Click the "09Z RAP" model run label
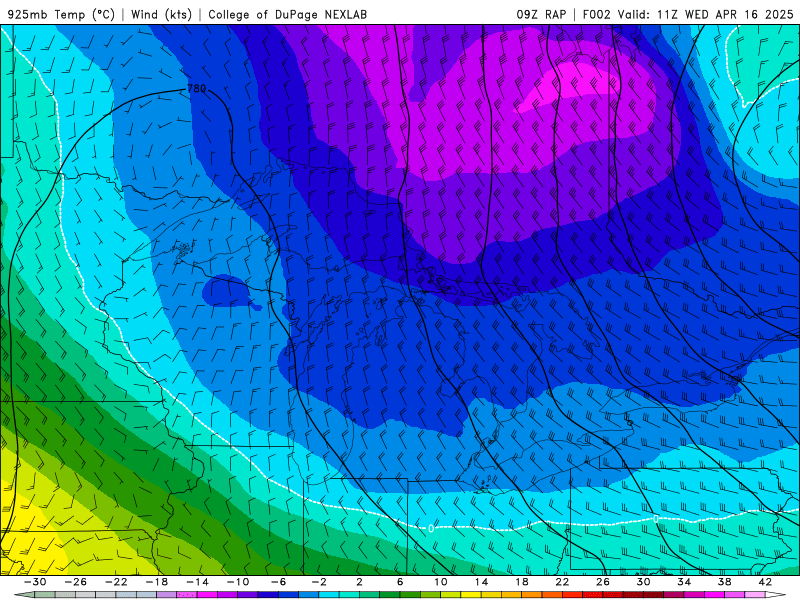 [541, 14]
